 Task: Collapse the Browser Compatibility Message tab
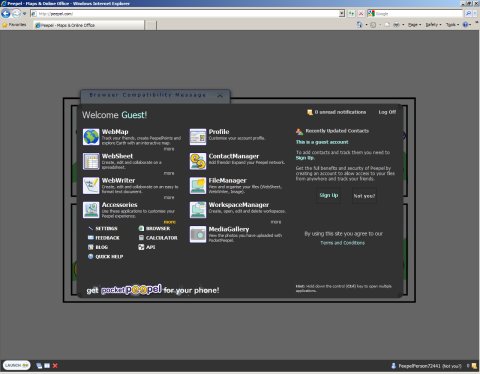pyautogui.click(x=220, y=96)
